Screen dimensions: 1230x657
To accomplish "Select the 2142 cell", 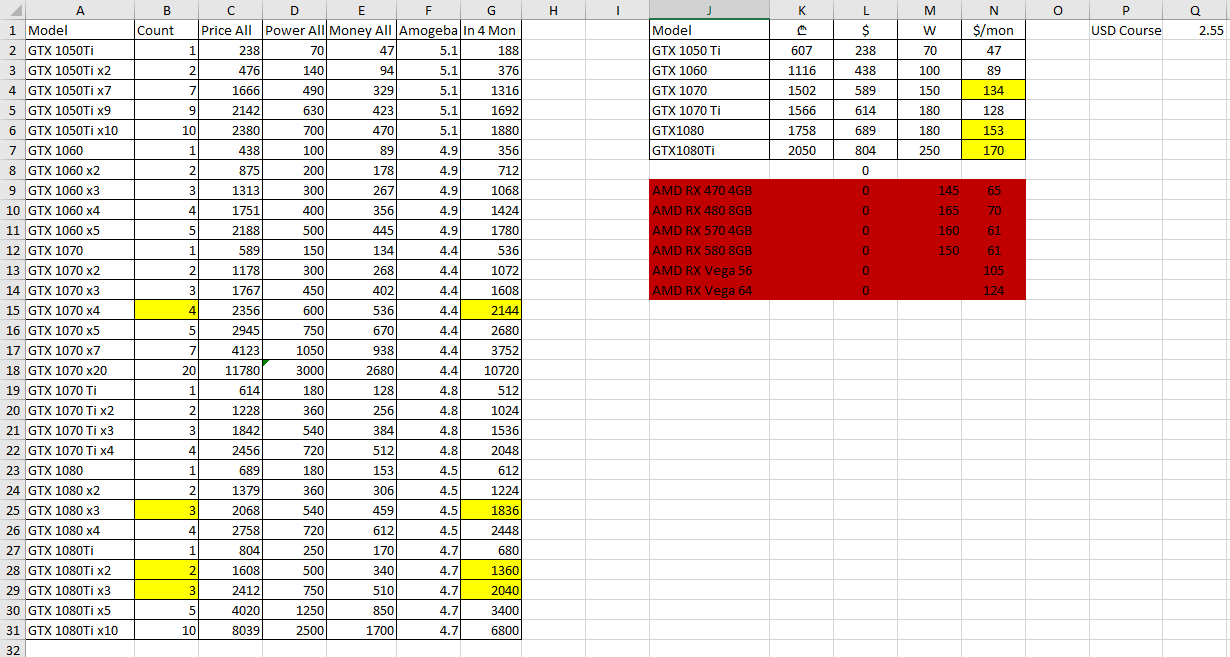I will coord(230,110).
